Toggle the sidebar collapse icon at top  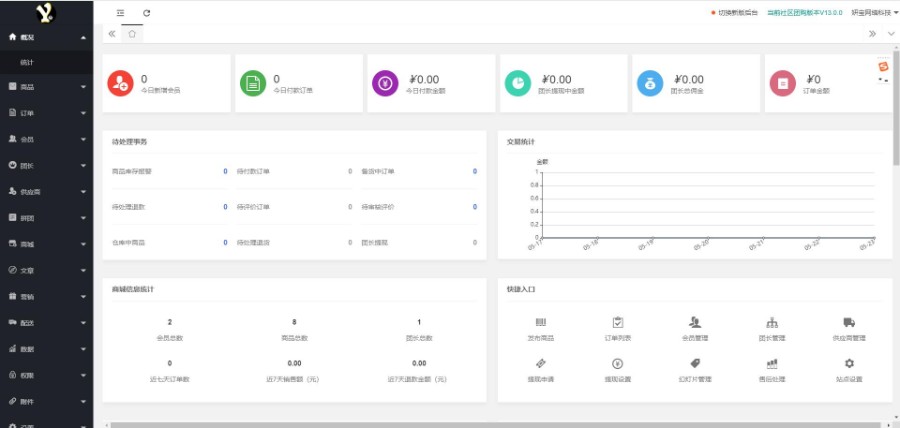click(x=121, y=12)
